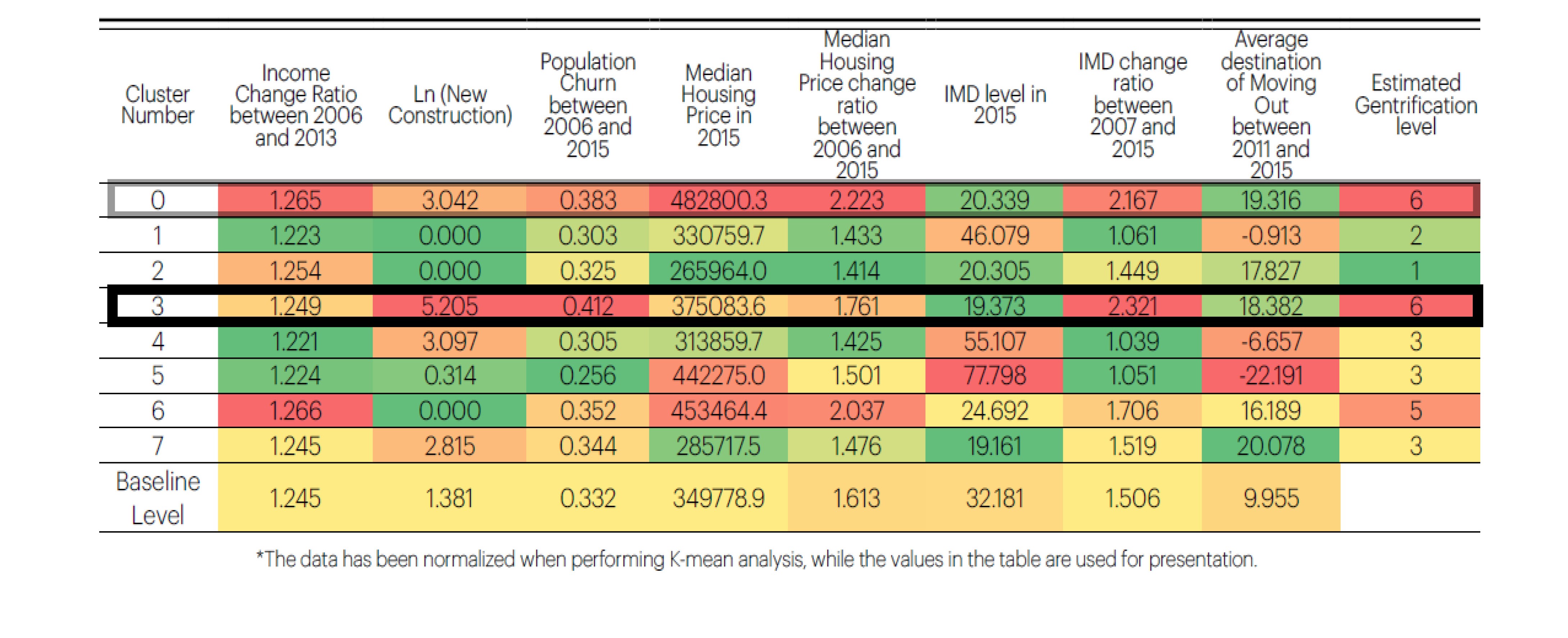Select the baseline housing price 349778.9

tap(718, 498)
